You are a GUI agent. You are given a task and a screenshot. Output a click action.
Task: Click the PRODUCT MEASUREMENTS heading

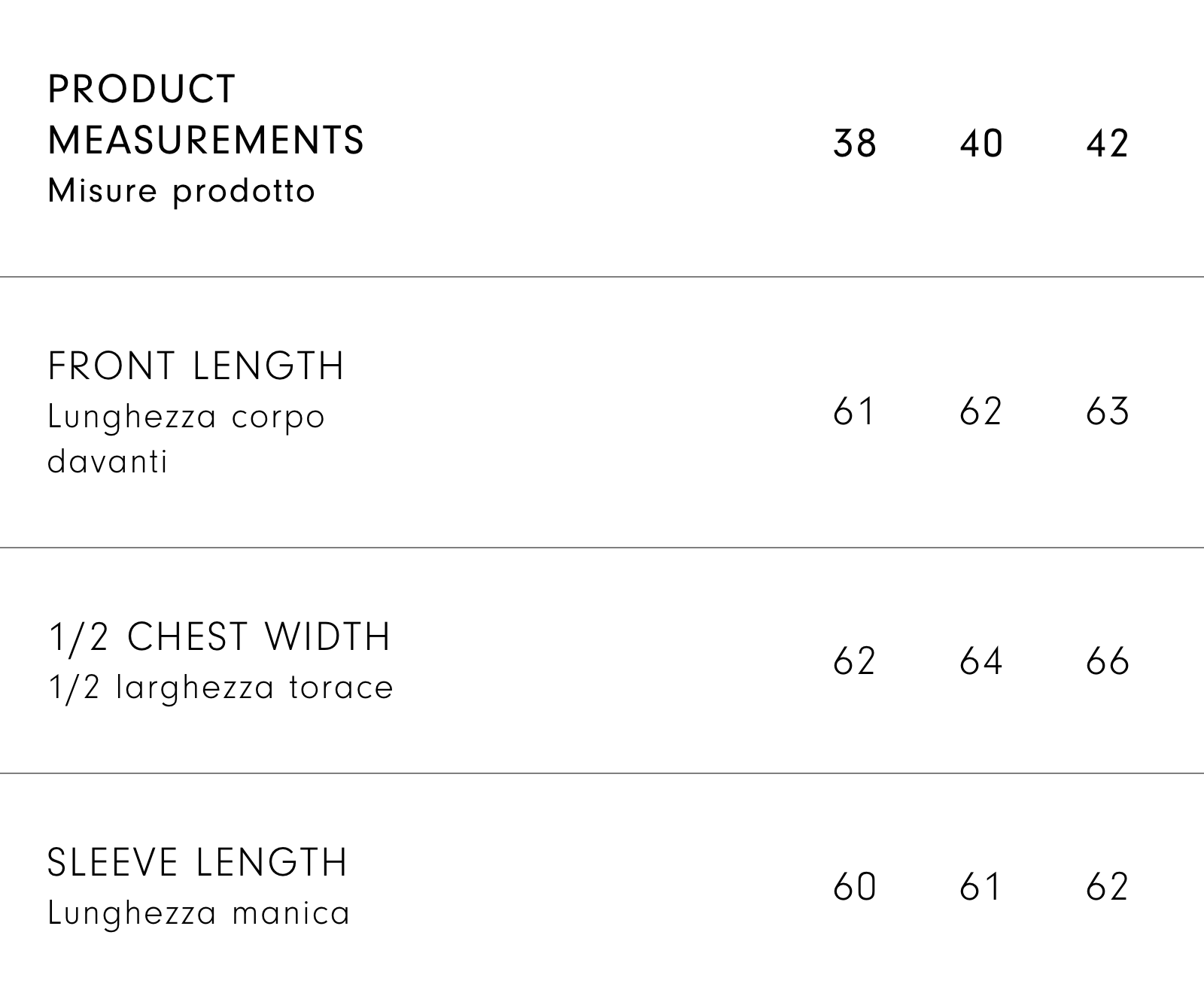point(205,114)
